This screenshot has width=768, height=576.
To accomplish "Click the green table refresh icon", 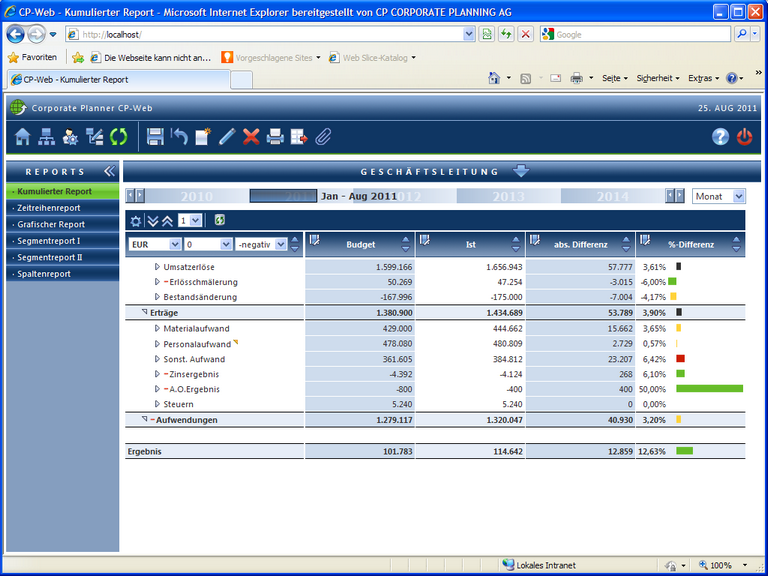I will coord(219,220).
